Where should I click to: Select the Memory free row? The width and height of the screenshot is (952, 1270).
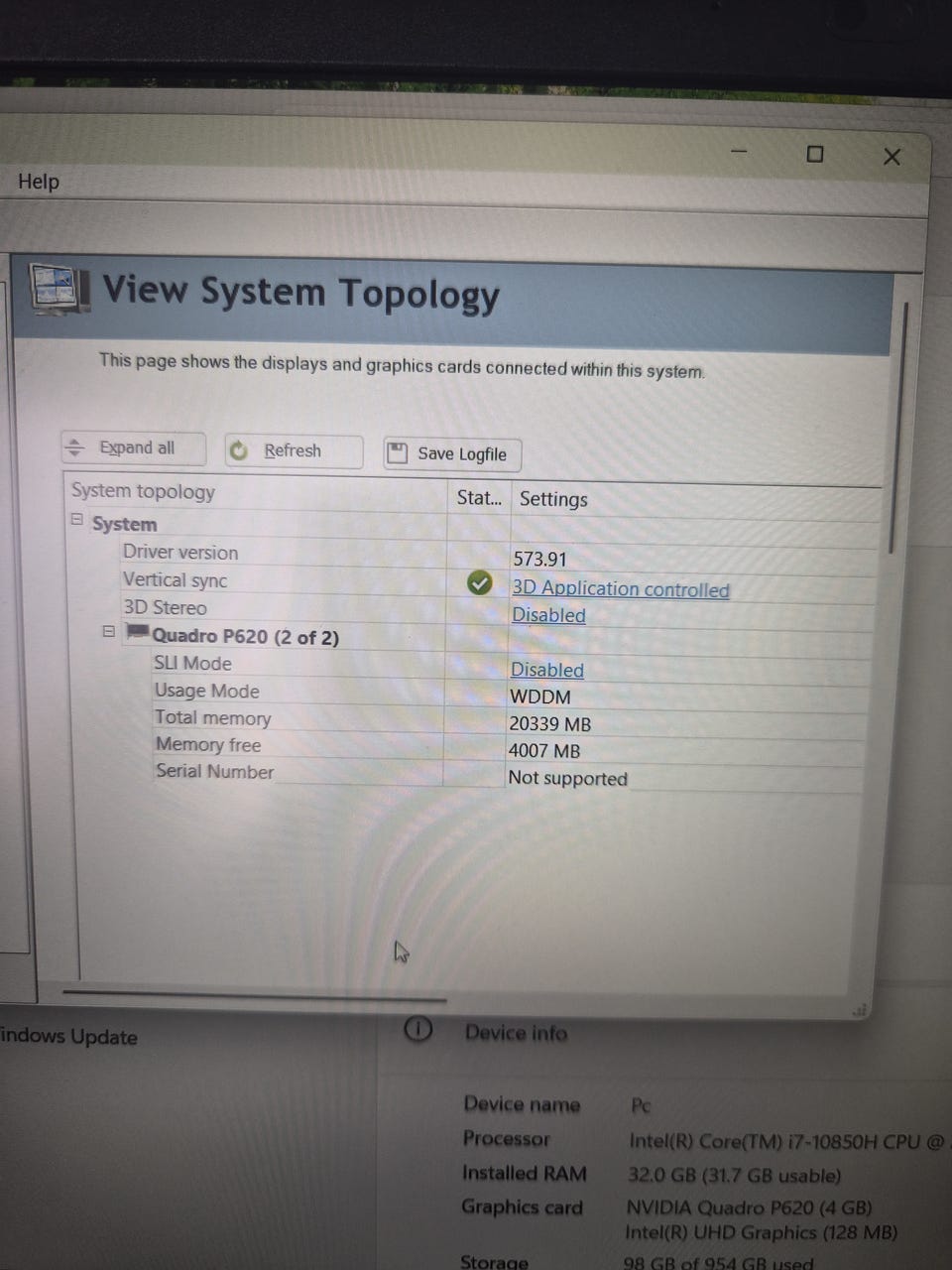point(508,747)
